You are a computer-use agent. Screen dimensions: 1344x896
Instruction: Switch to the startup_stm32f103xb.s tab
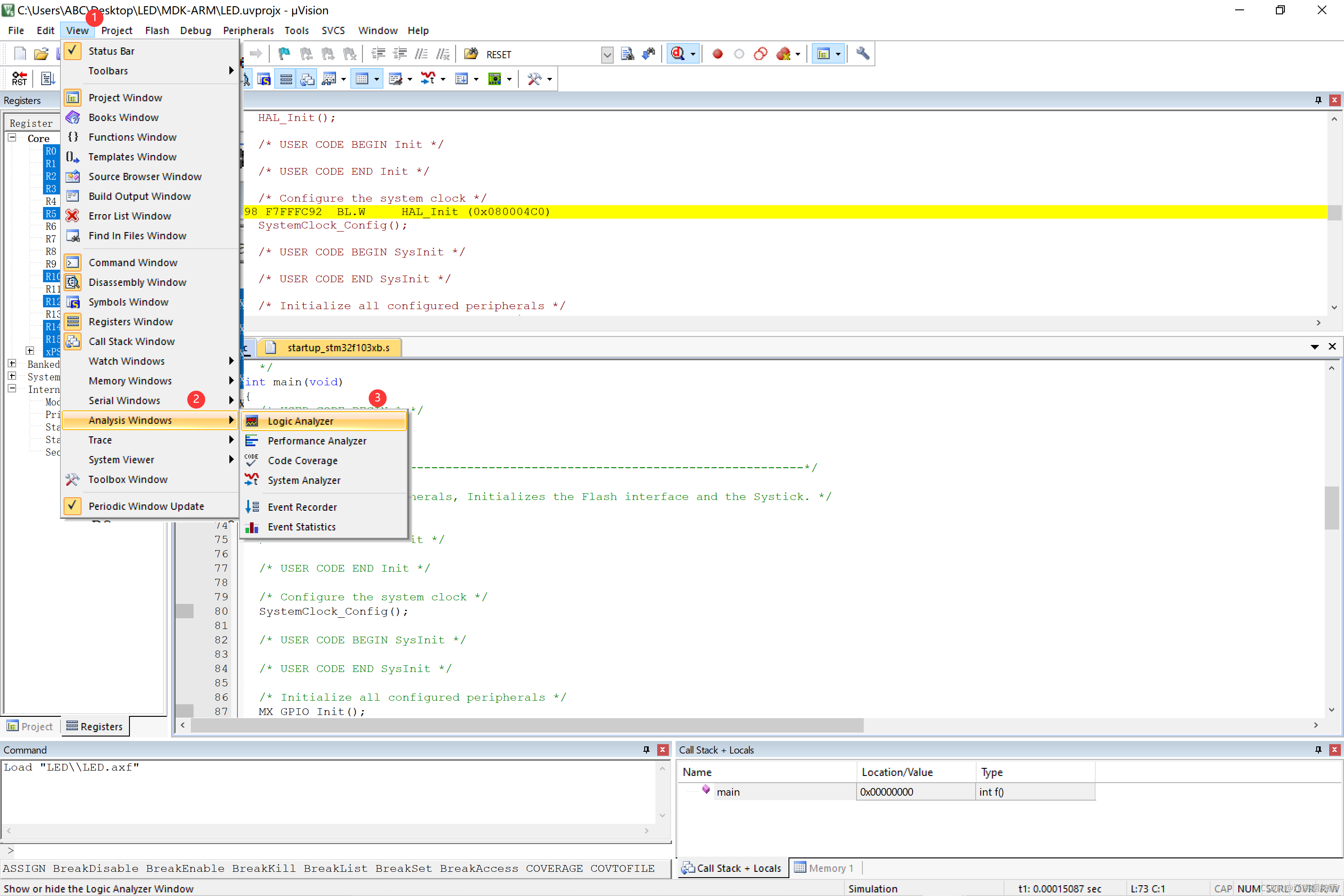[338, 348]
